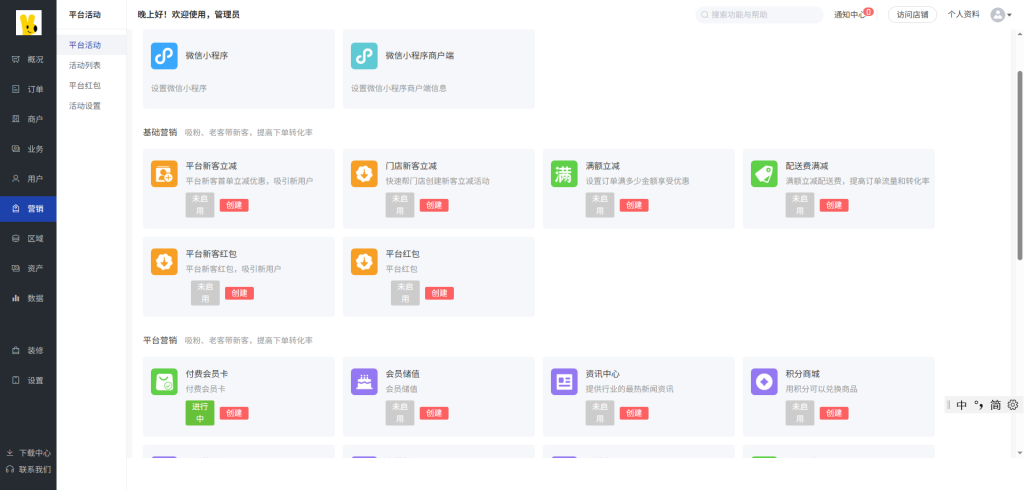Click the 付费会员卡 green icon
1024x490 pixels.
pos(164,382)
